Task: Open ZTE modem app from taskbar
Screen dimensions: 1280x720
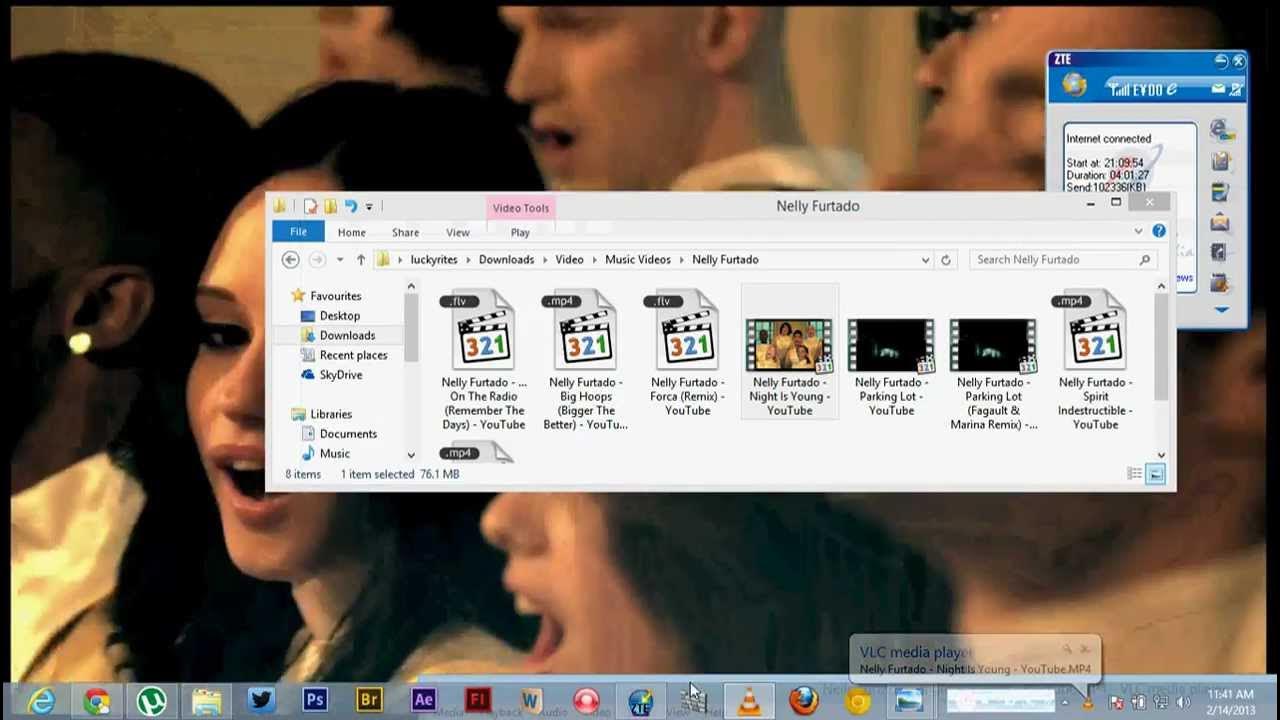Action: 640,701
